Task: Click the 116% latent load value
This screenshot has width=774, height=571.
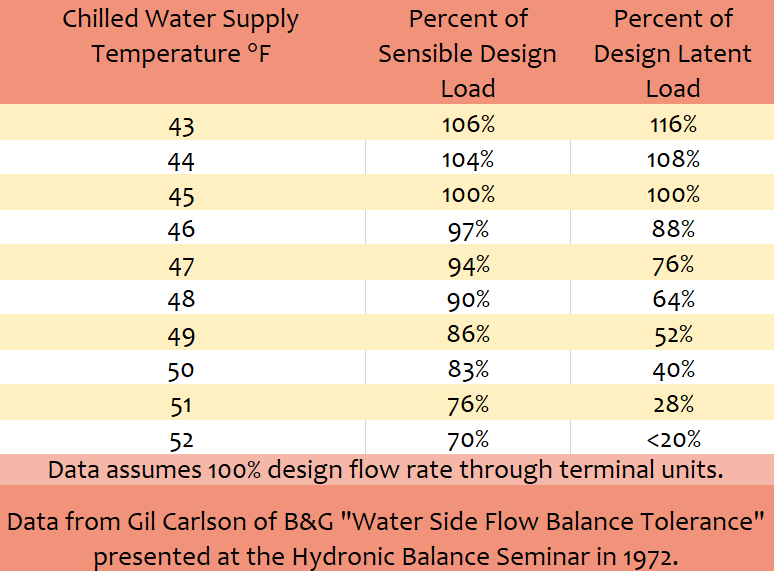Action: point(673,124)
